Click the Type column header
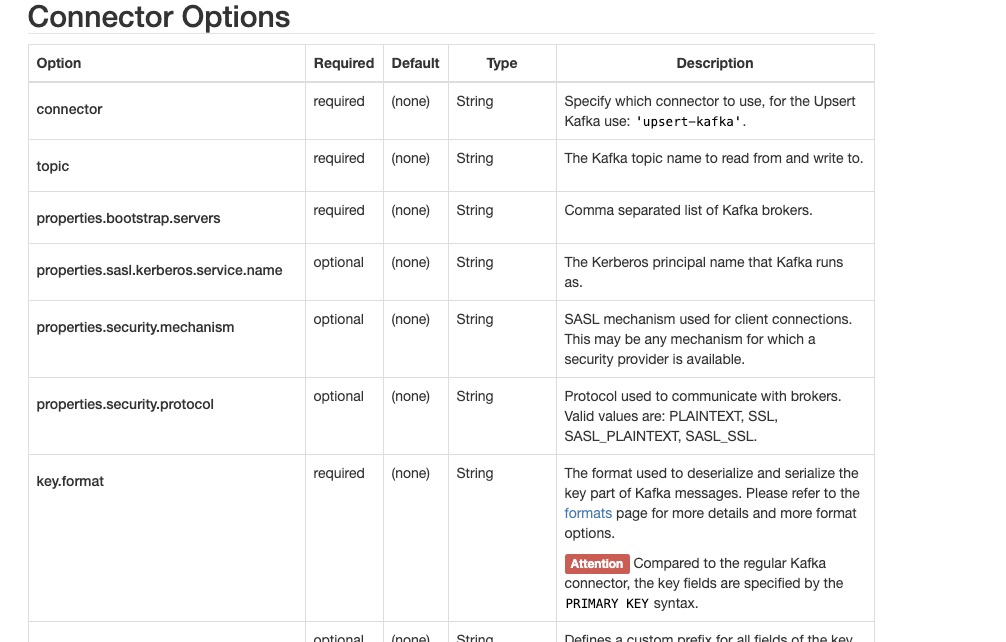1006x642 pixels. pyautogui.click(x=502, y=63)
